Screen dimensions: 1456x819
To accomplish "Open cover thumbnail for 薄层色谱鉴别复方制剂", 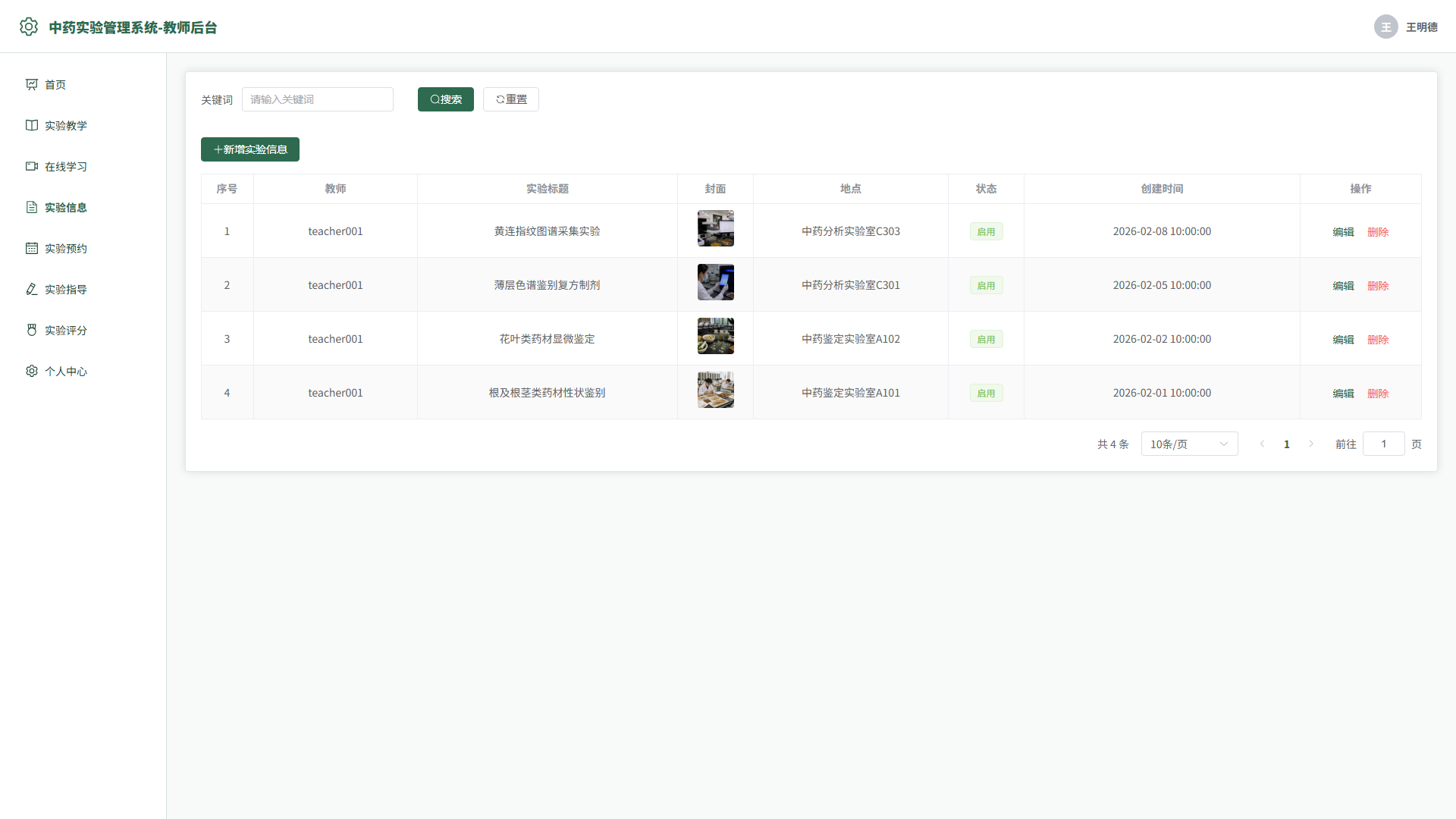I will coord(716,282).
